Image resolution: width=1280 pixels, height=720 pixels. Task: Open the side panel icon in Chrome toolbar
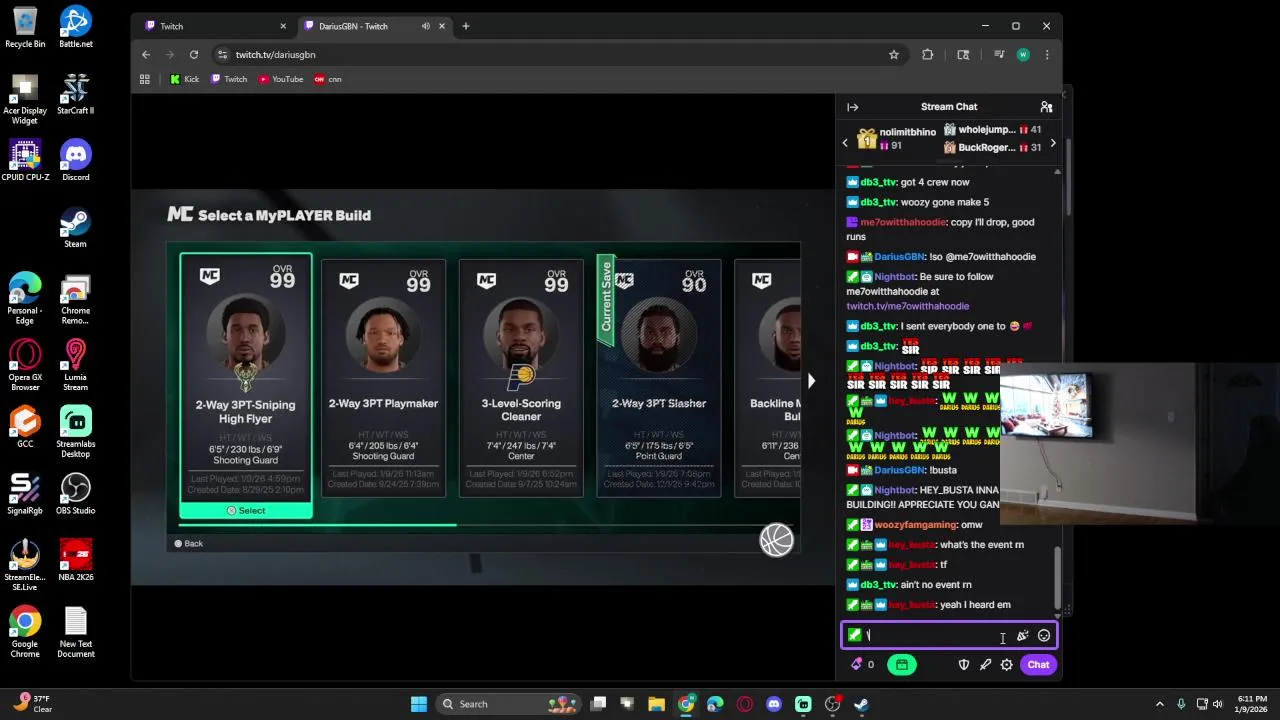point(963,55)
